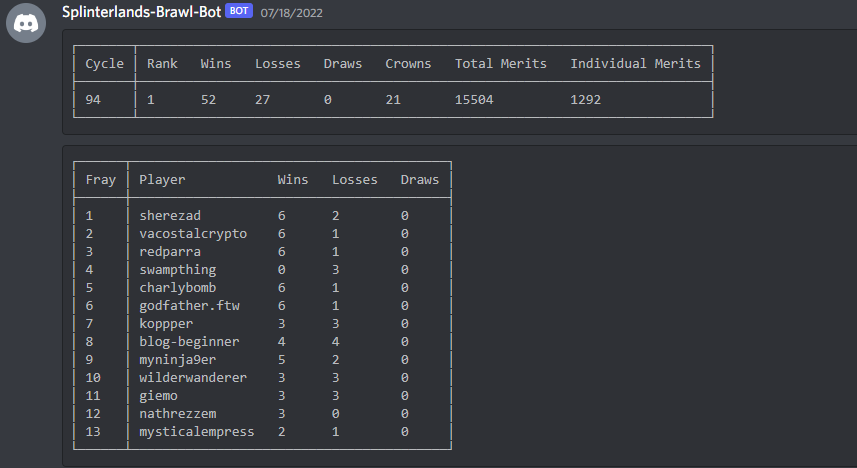Click player name koppper
857x468 pixels.
166,324
